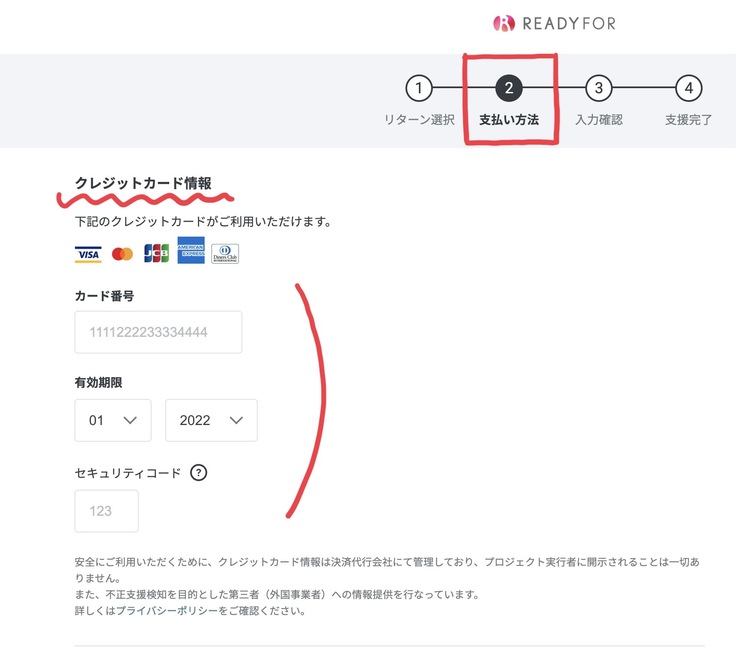The image size is (736, 666).
Task: Focus the セキュリティコード input field
Action: point(106,511)
